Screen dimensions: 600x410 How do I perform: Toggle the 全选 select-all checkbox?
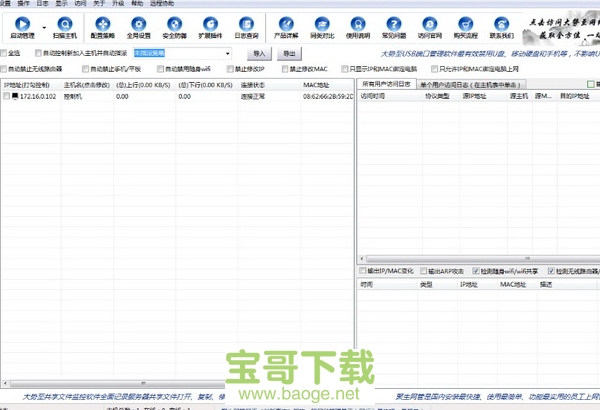click(4, 53)
